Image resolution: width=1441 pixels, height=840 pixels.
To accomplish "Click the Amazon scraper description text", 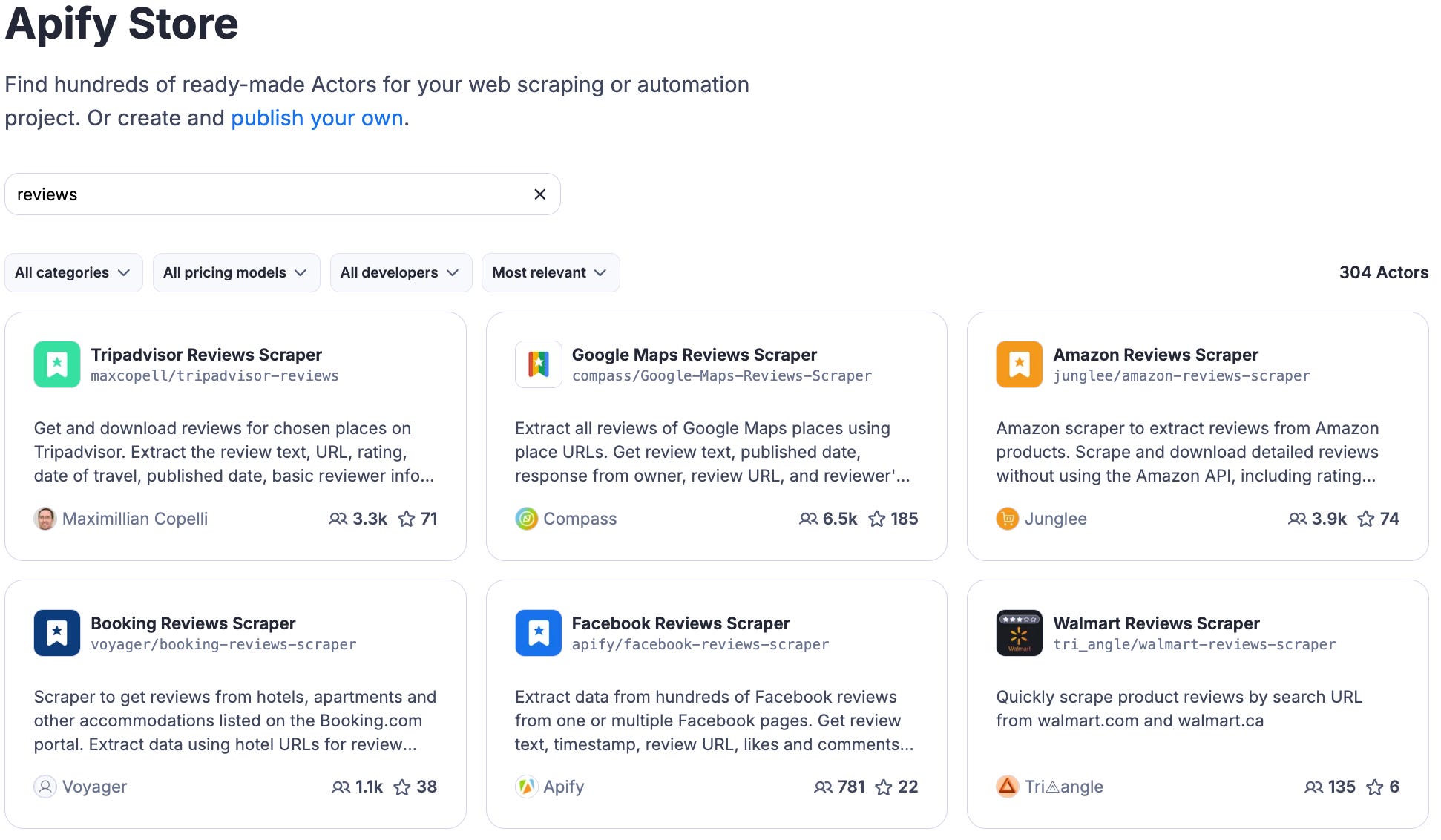I will [1188, 452].
